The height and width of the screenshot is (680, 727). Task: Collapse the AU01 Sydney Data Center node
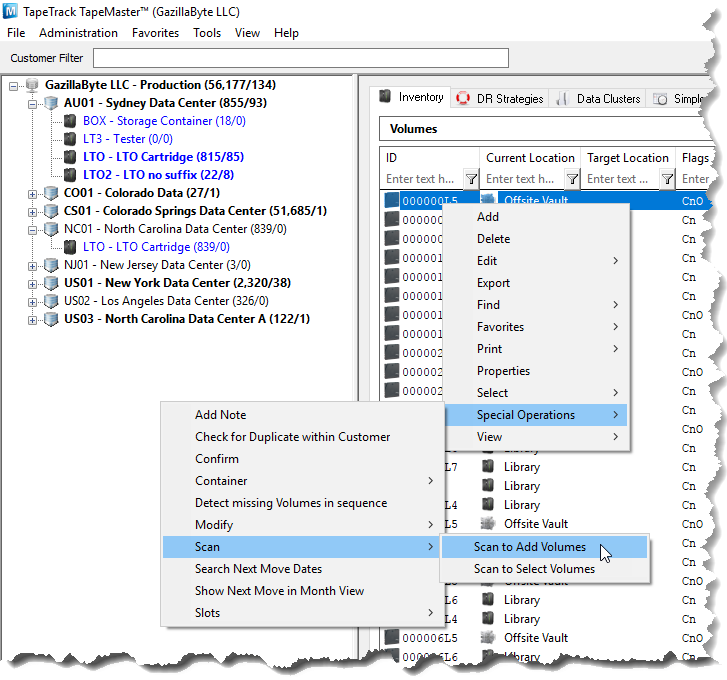pos(33,103)
